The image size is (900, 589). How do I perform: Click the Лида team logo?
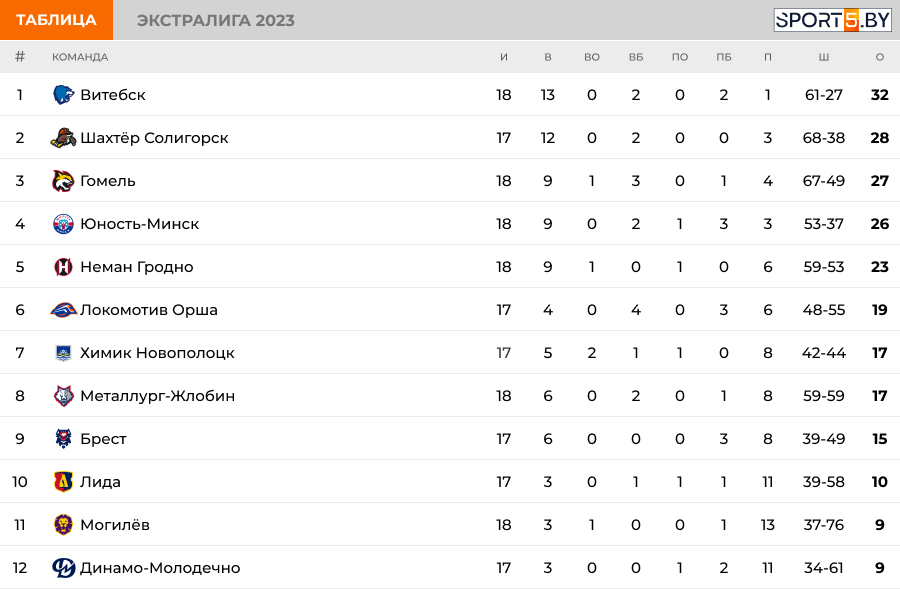click(x=63, y=482)
